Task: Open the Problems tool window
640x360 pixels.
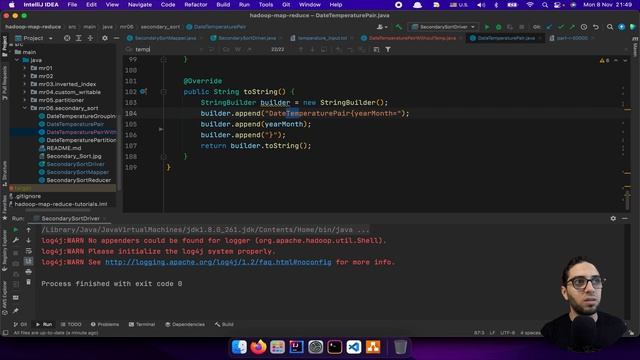Action: pos(105,324)
